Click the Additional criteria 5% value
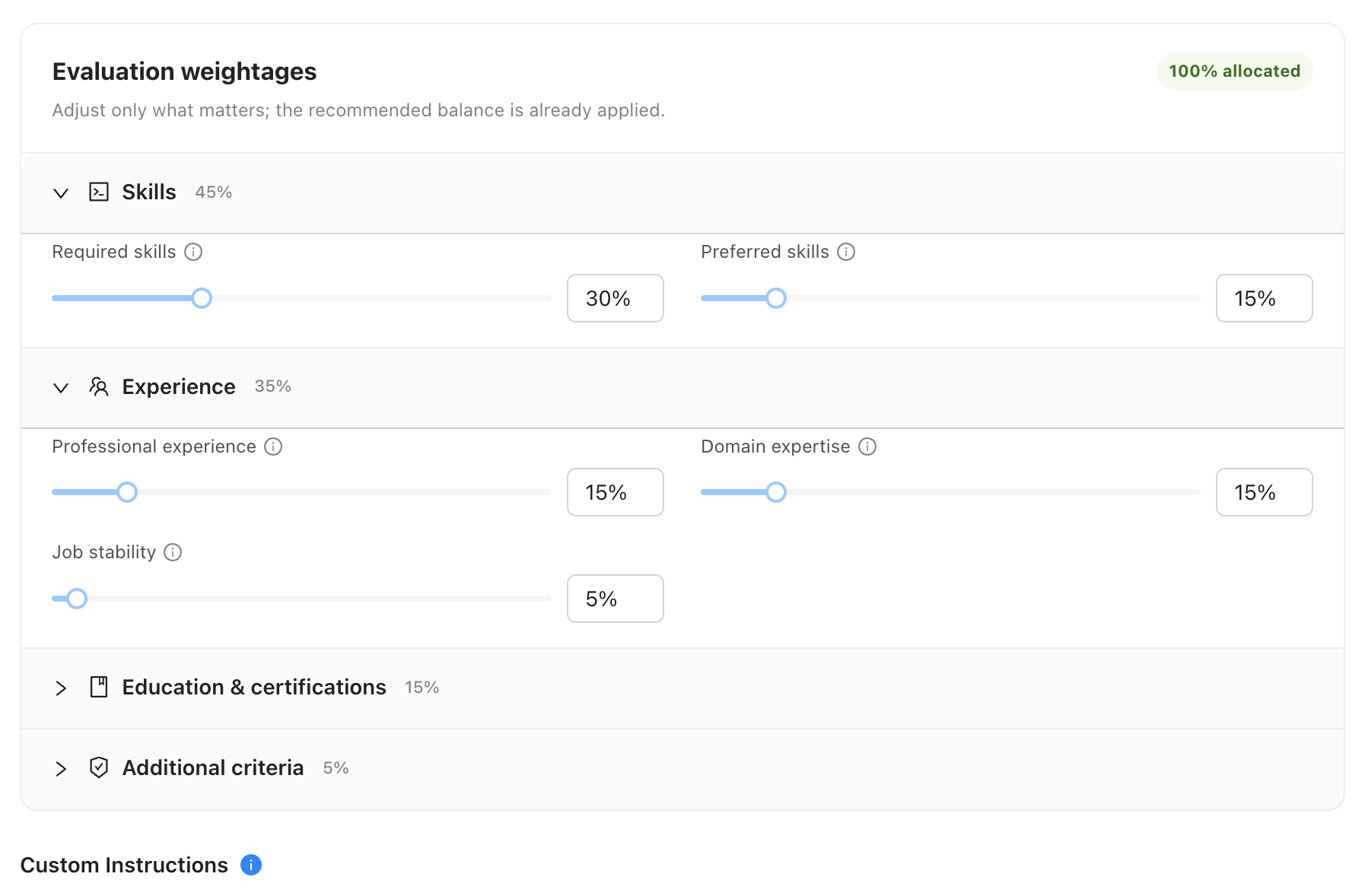Image resolution: width=1365 pixels, height=896 pixels. [x=336, y=768]
